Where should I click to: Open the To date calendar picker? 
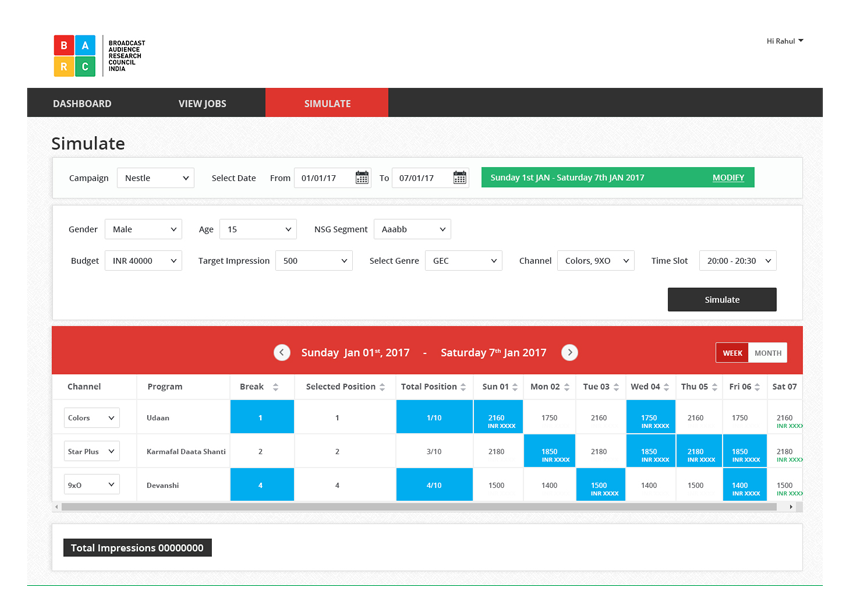459,178
